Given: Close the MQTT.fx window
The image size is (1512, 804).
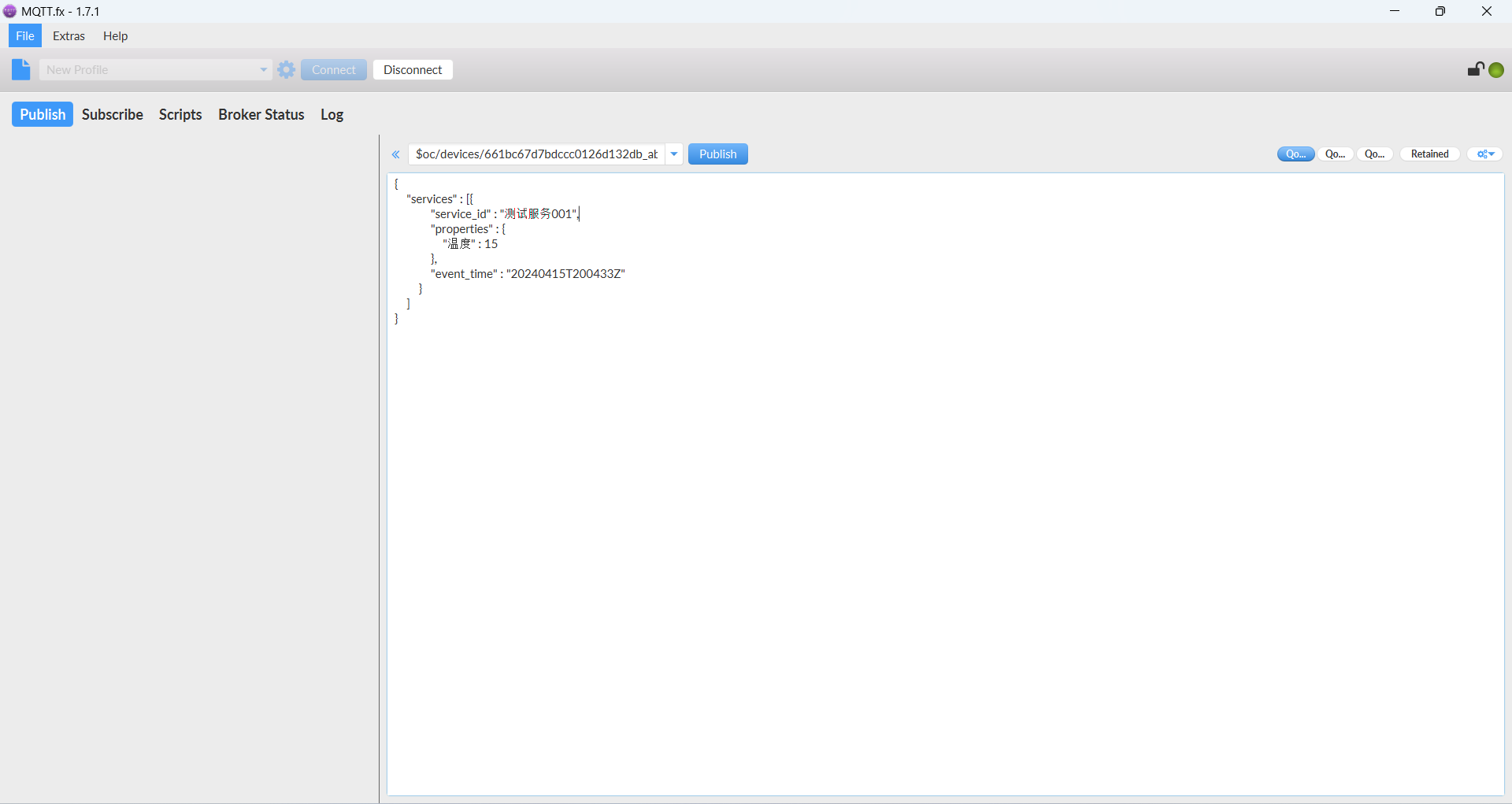Looking at the screenshot, I should (1487, 11).
